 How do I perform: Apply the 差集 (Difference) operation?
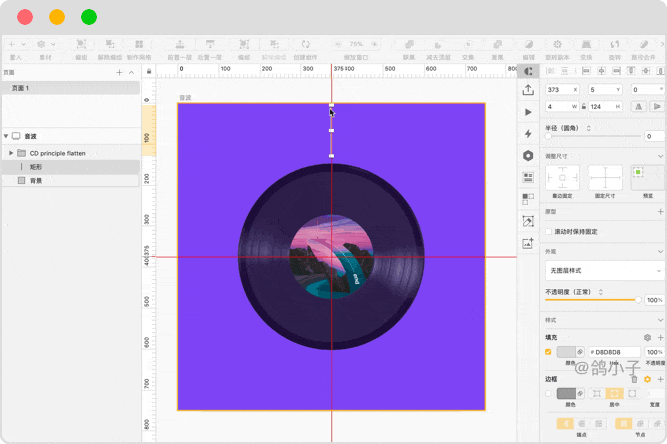pyautogui.click(x=497, y=44)
